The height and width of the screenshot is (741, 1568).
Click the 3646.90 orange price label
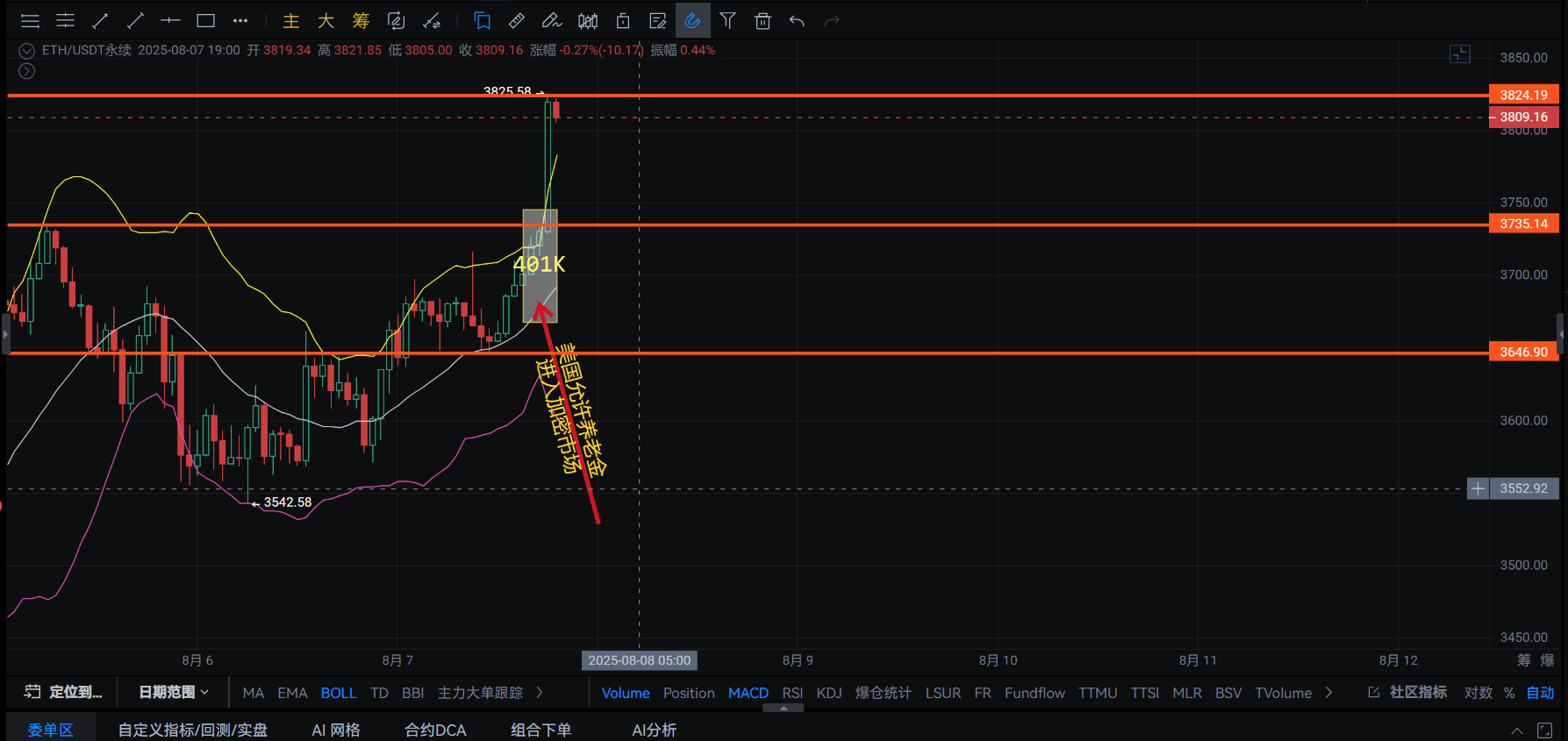point(1523,352)
